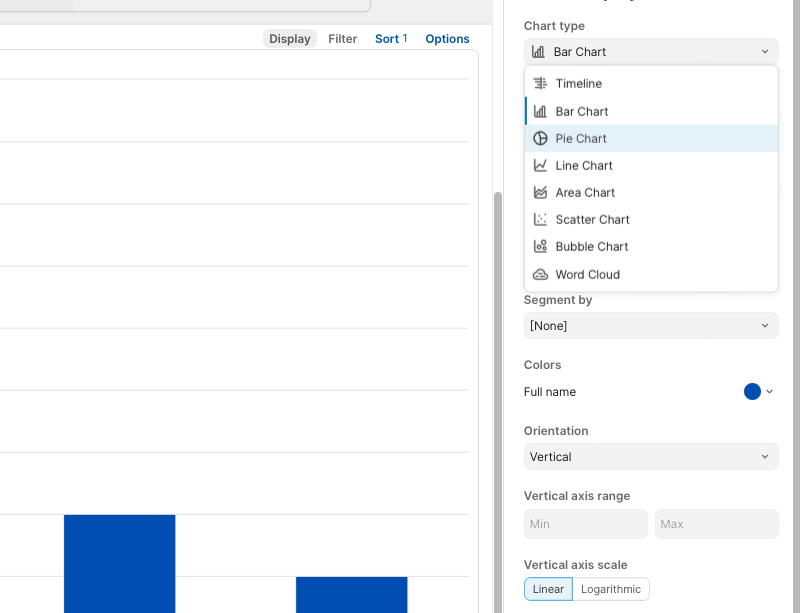Open the Full name blue color swatch
The width and height of the screenshot is (800, 613).
click(753, 392)
